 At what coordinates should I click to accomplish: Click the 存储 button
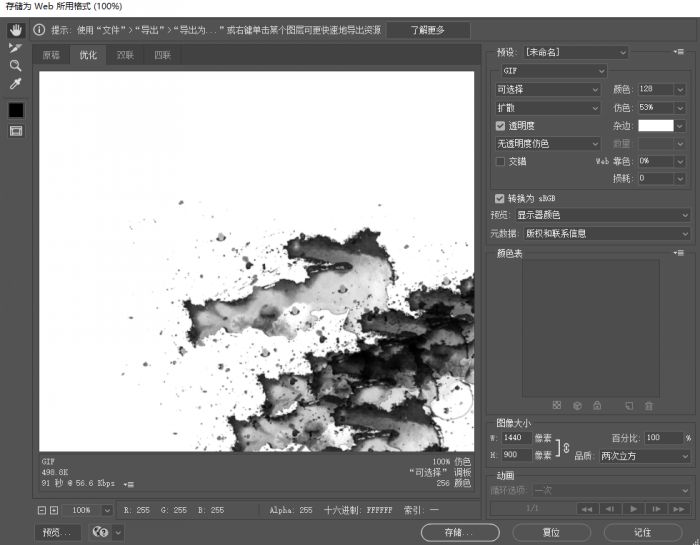(x=460, y=533)
